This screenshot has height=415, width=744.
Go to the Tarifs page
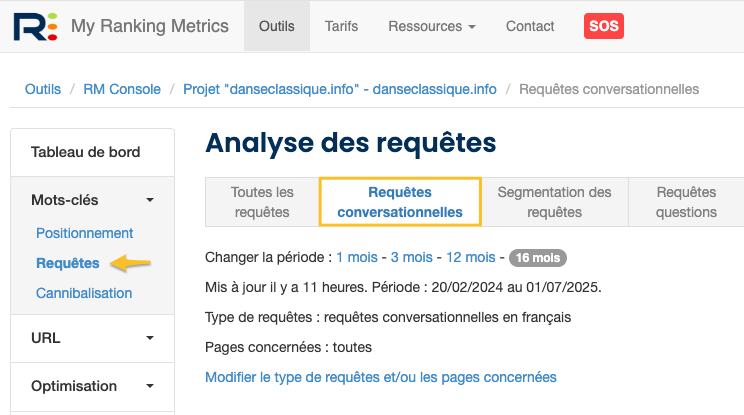tap(341, 26)
